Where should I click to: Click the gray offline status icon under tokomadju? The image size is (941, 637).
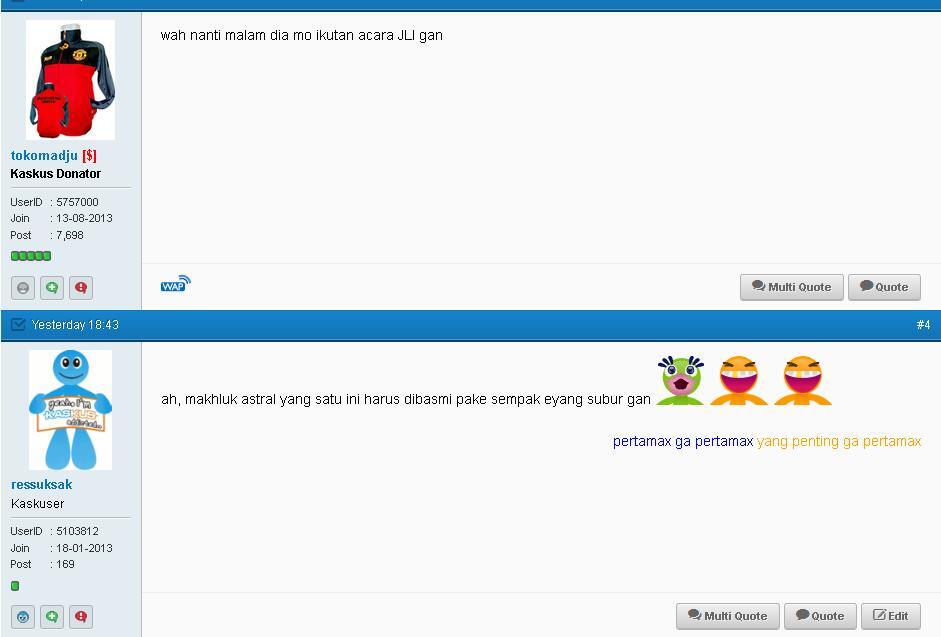23,288
